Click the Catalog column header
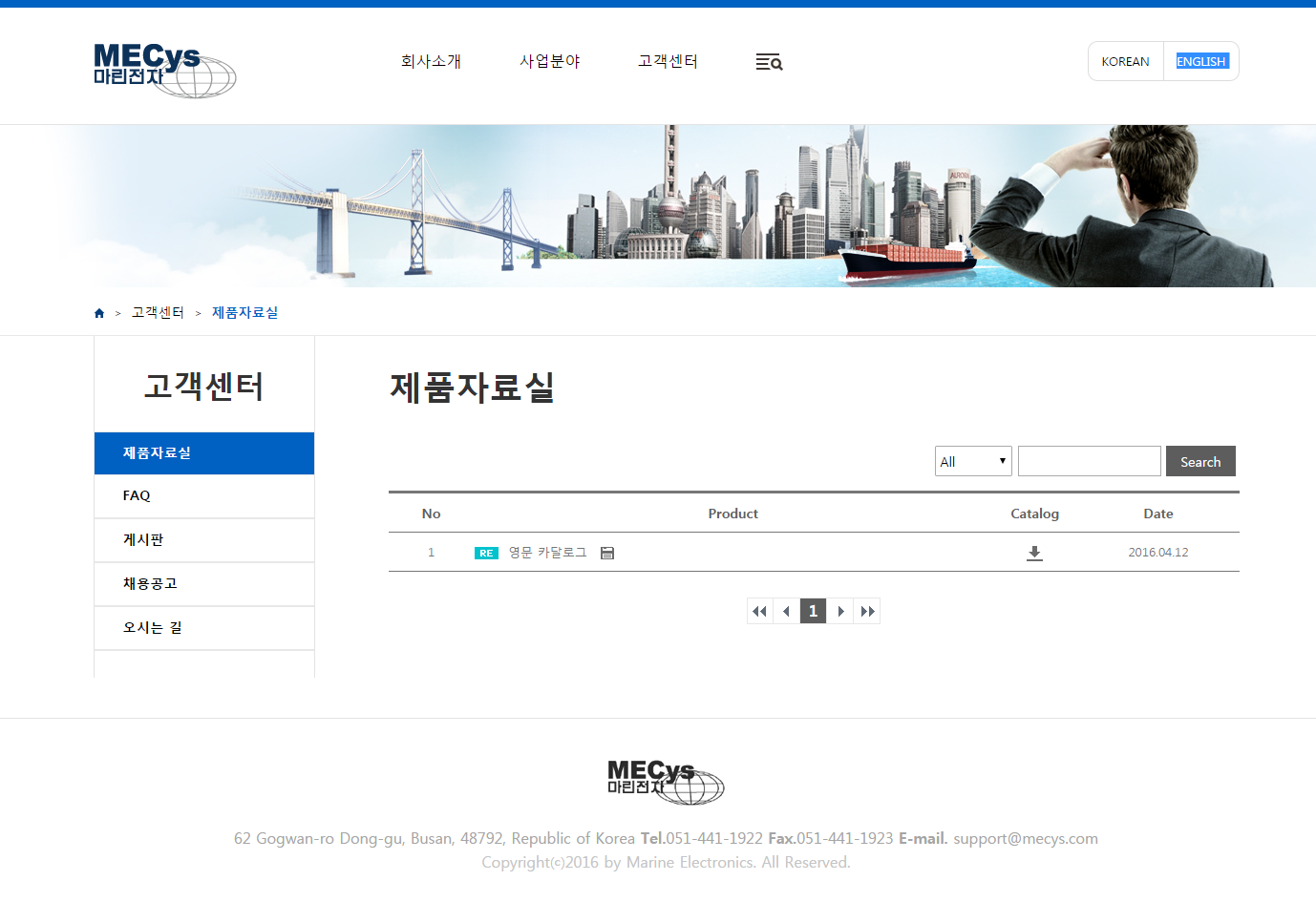The width and height of the screenshot is (1316, 923). point(1035,514)
